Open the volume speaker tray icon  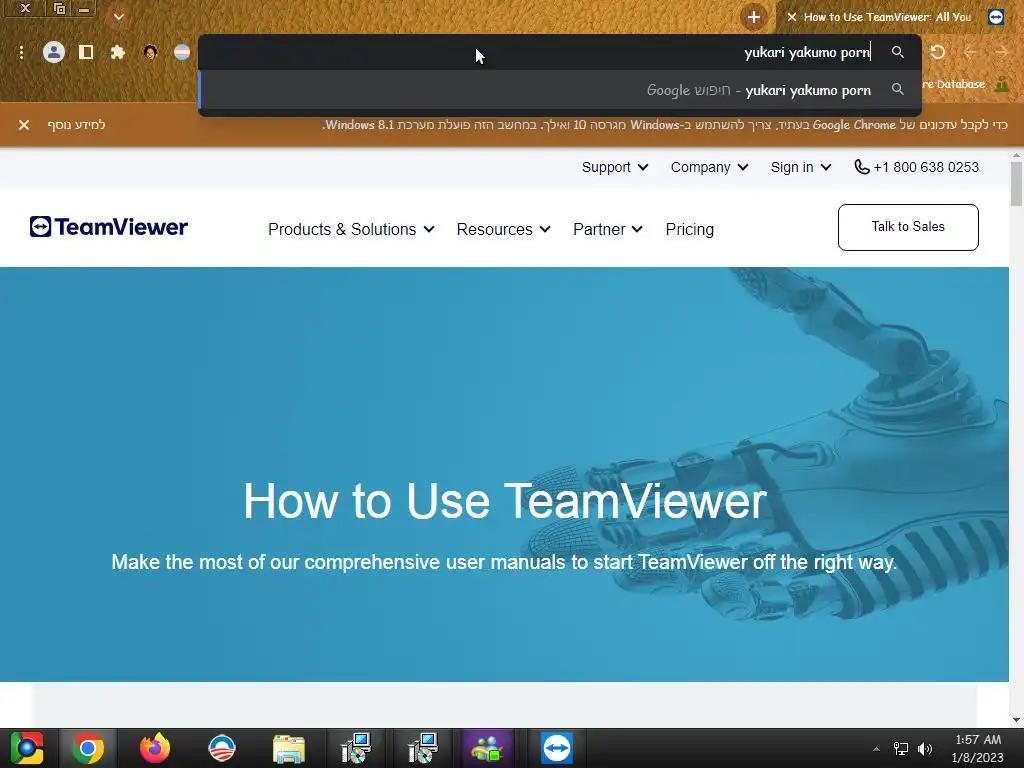coord(925,749)
